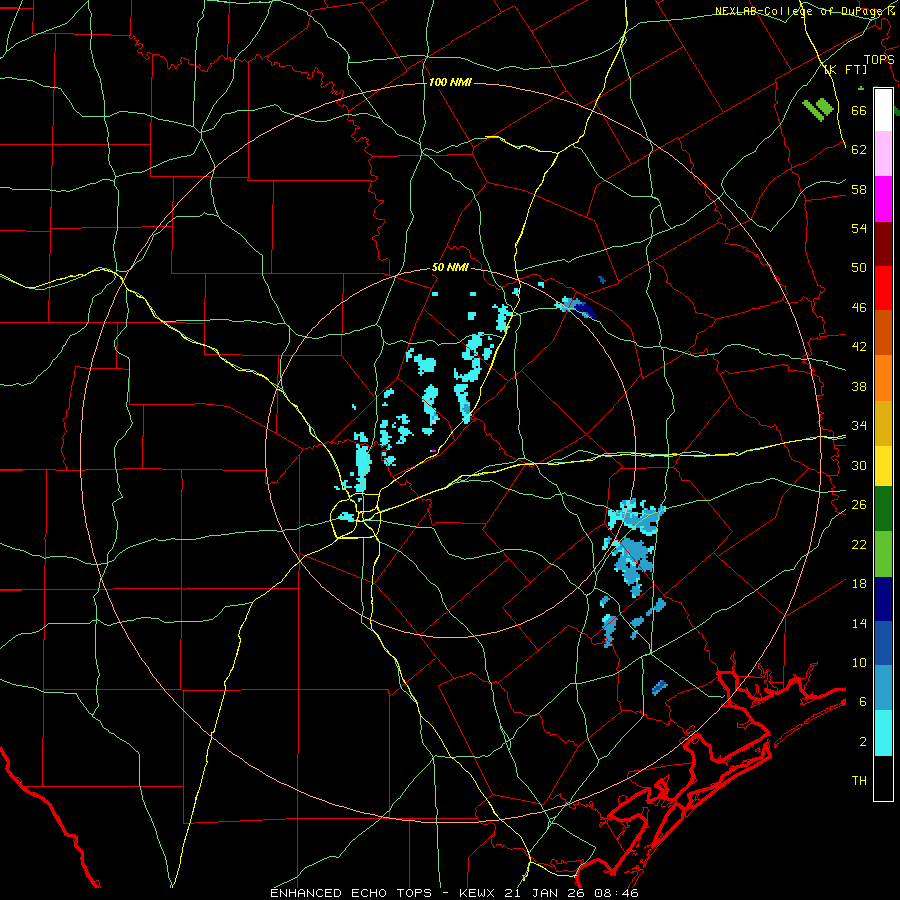Click the light pink legend swatch
Image resolution: width=900 pixels, height=900 pixels.
[883, 153]
